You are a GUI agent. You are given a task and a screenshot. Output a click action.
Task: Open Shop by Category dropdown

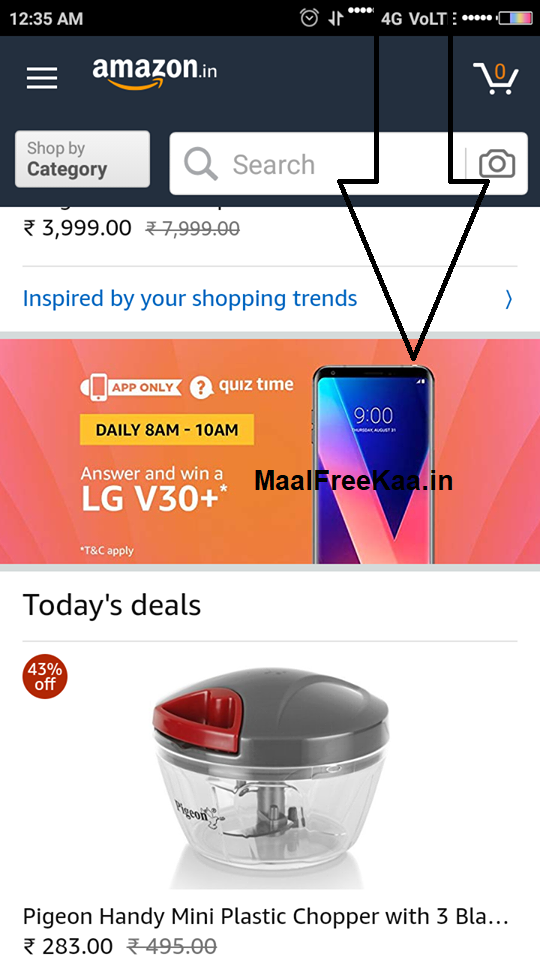[82, 159]
